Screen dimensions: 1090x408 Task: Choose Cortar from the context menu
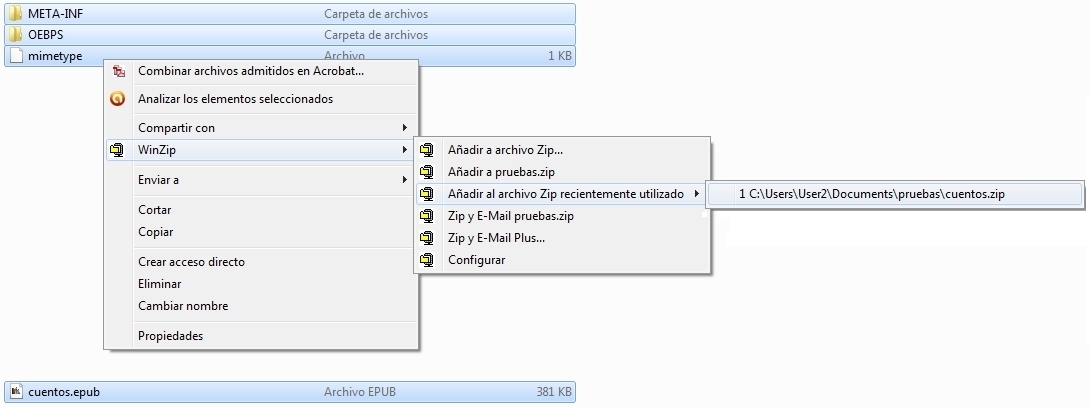154,210
